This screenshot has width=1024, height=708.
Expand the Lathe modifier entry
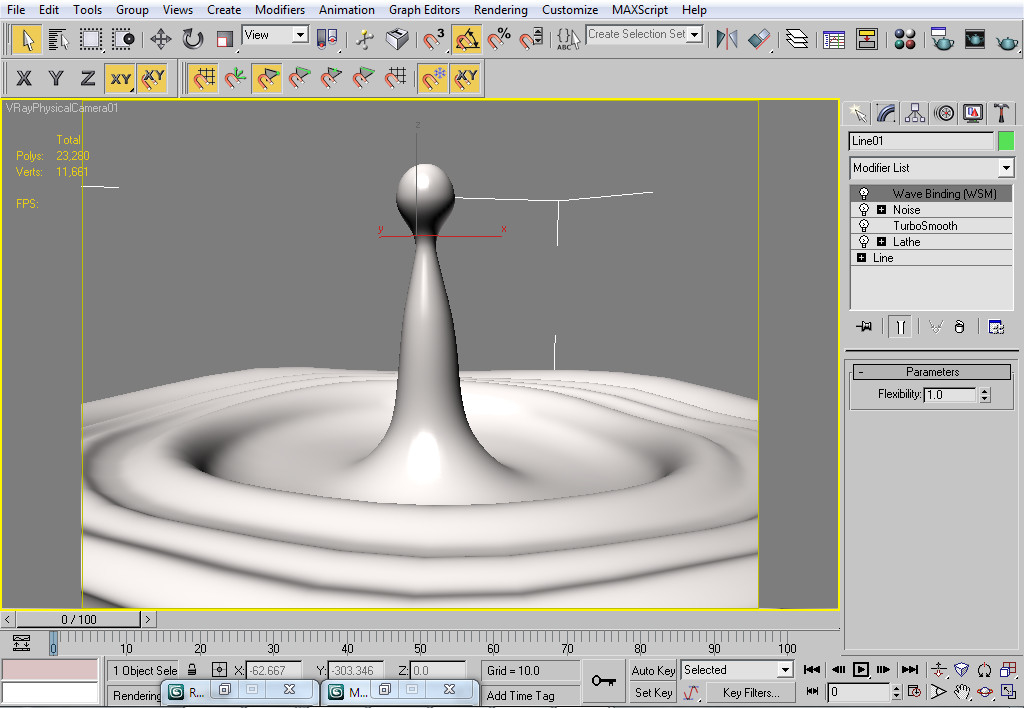pos(881,241)
